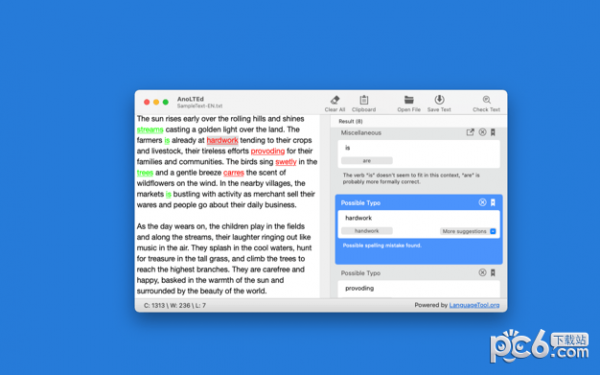Save the text using the Save Text icon
Viewport: 600px width, 375px height.
(x=439, y=100)
